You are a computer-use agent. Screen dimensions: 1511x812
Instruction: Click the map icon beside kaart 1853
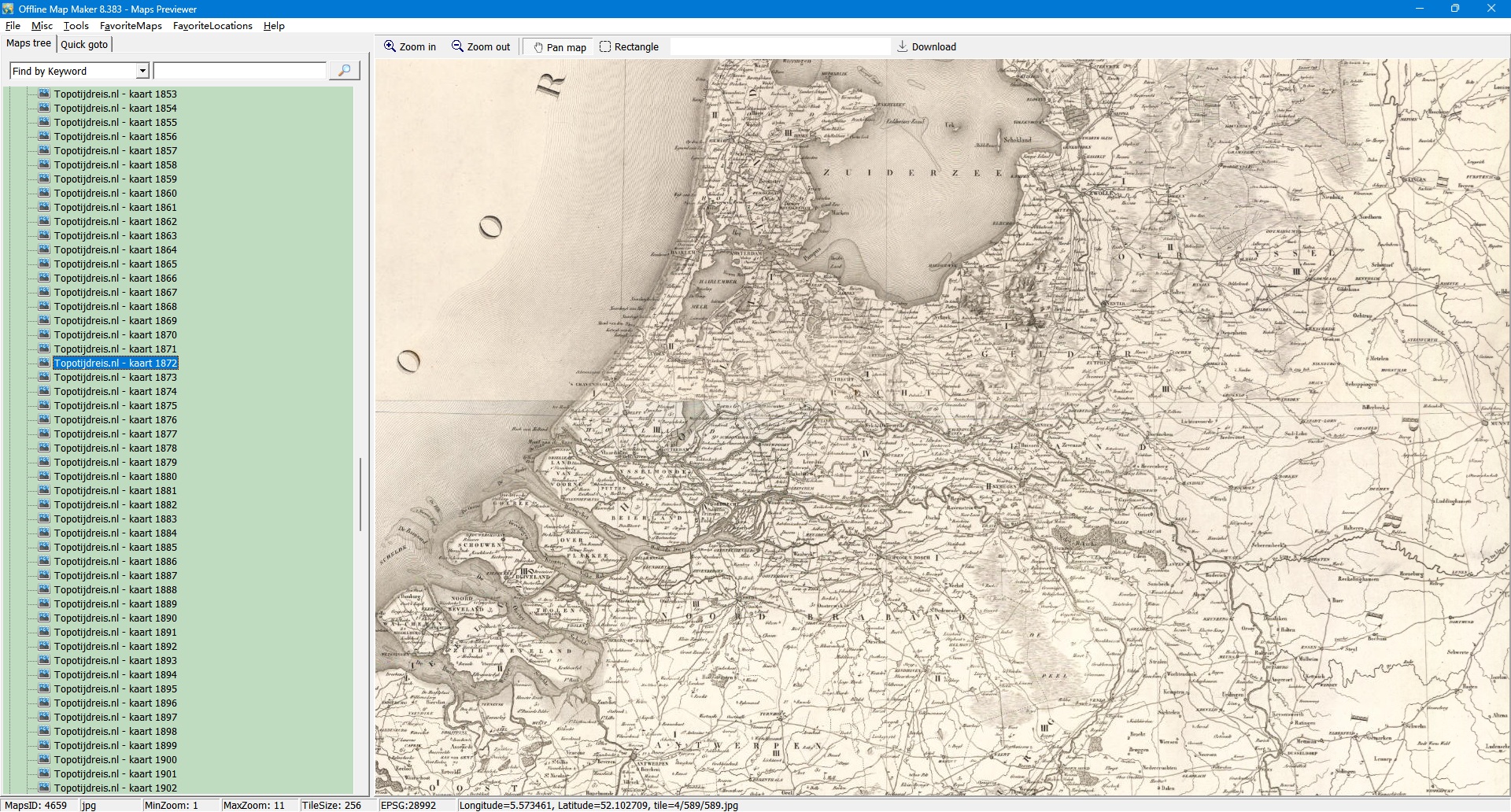[44, 94]
